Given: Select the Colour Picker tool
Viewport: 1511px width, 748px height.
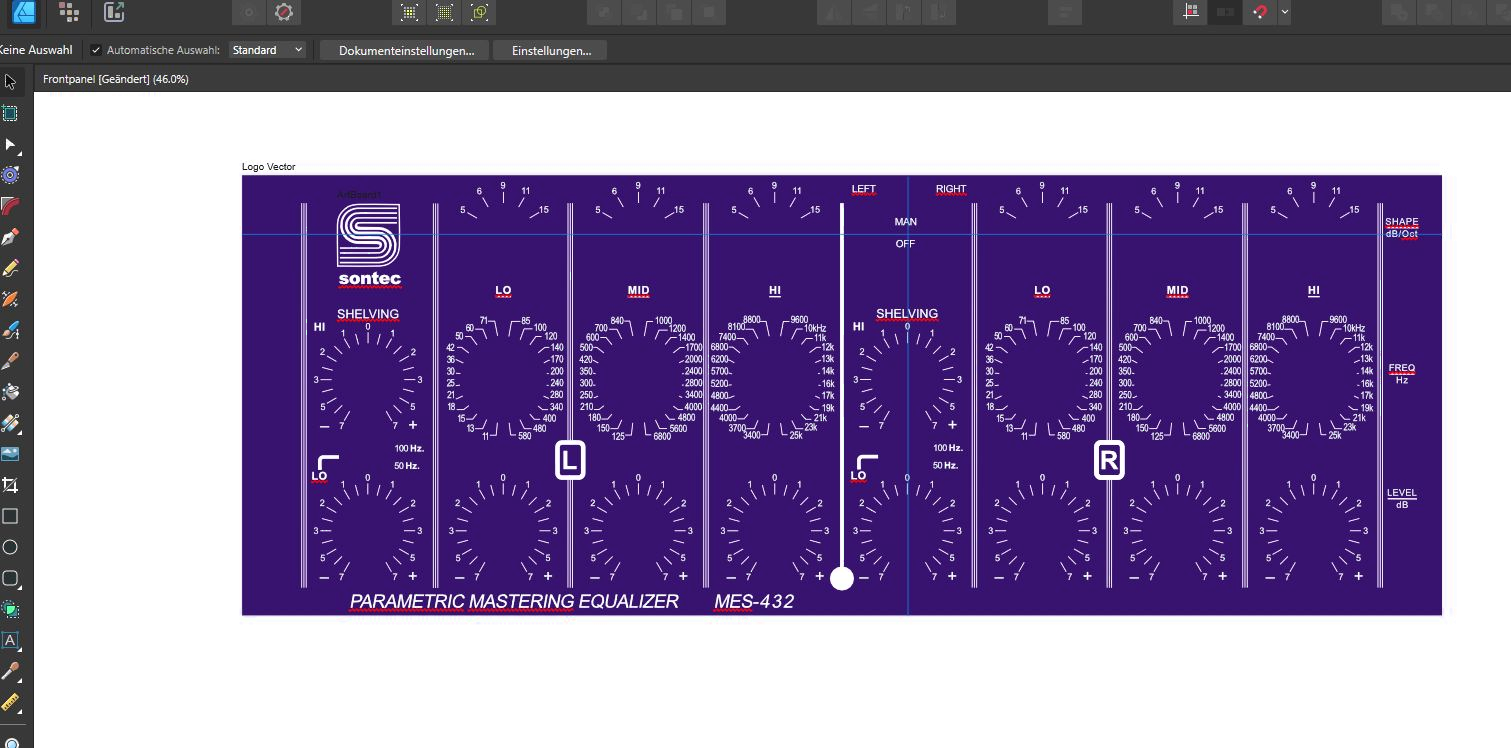Looking at the screenshot, I should click(x=11, y=671).
